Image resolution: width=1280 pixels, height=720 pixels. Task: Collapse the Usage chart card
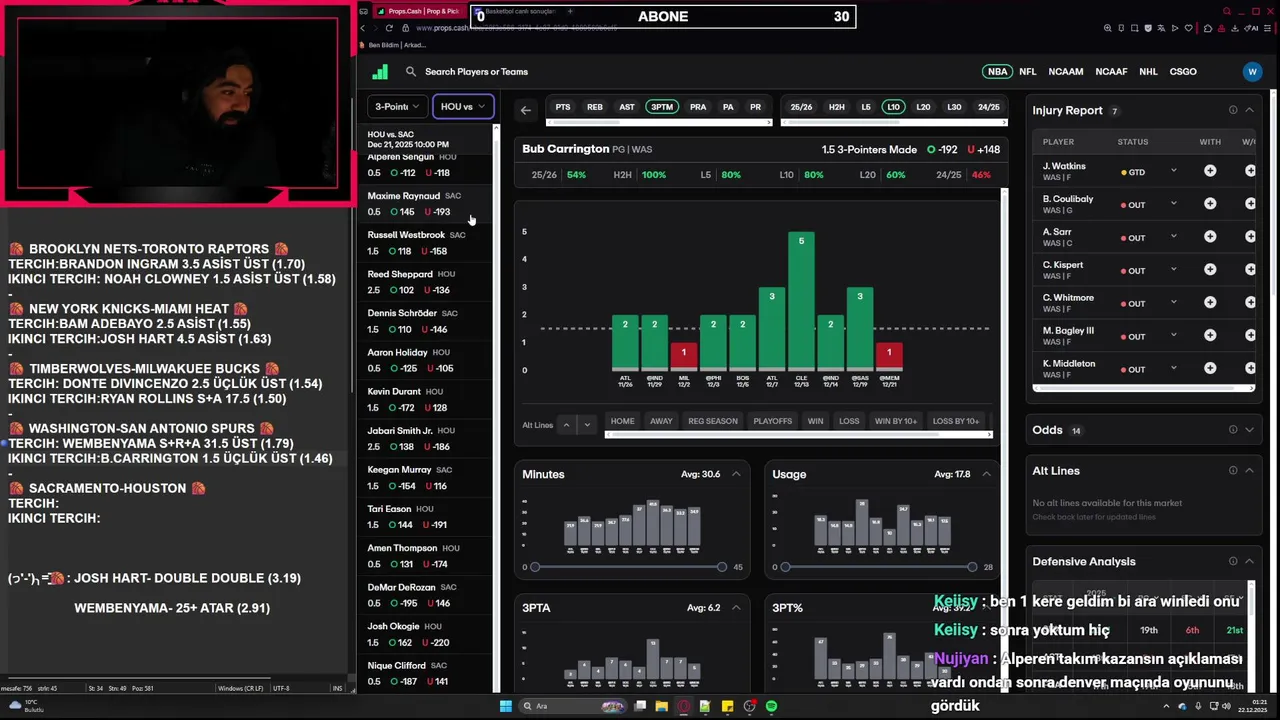pos(986,474)
